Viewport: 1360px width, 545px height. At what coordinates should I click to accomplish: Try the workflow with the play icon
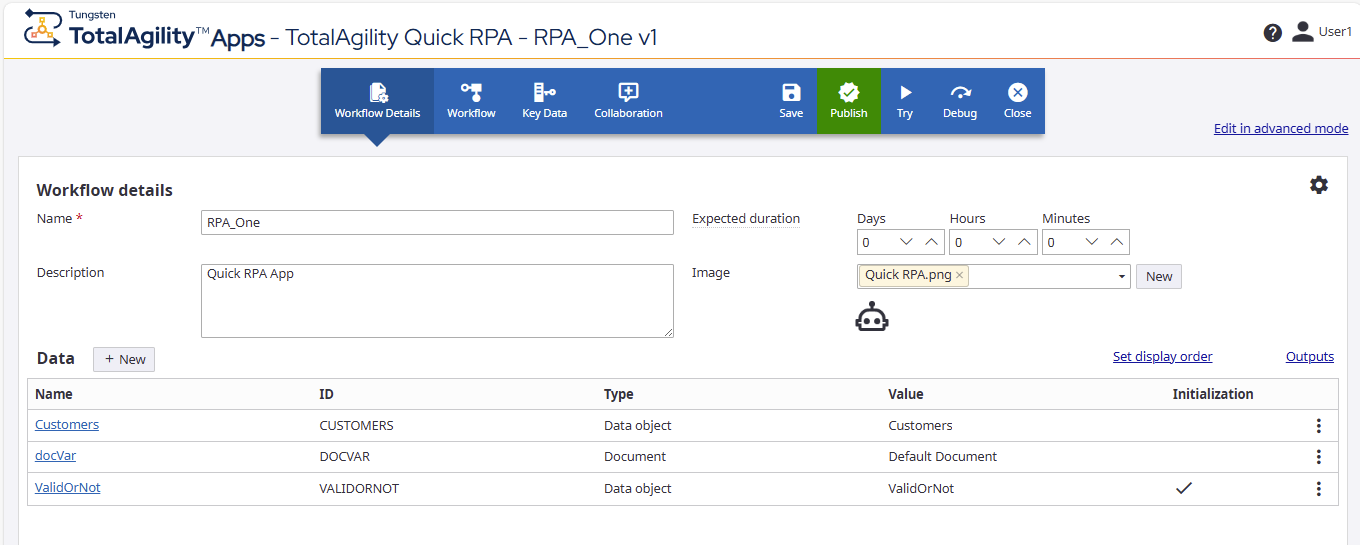pyautogui.click(x=905, y=101)
